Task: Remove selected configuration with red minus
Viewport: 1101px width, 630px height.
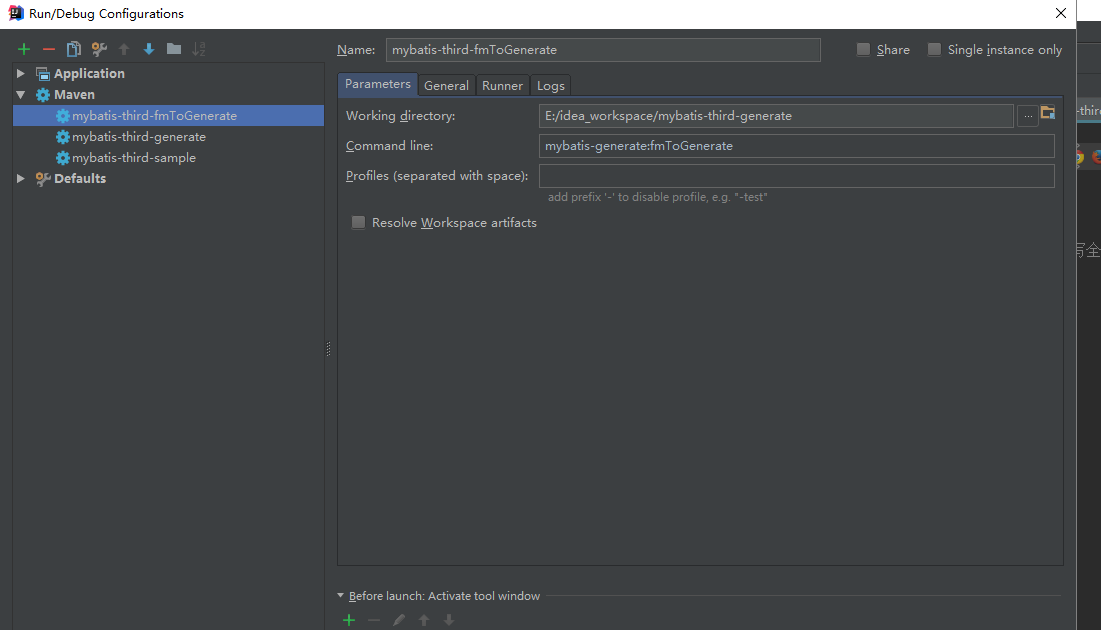Action: pos(48,49)
